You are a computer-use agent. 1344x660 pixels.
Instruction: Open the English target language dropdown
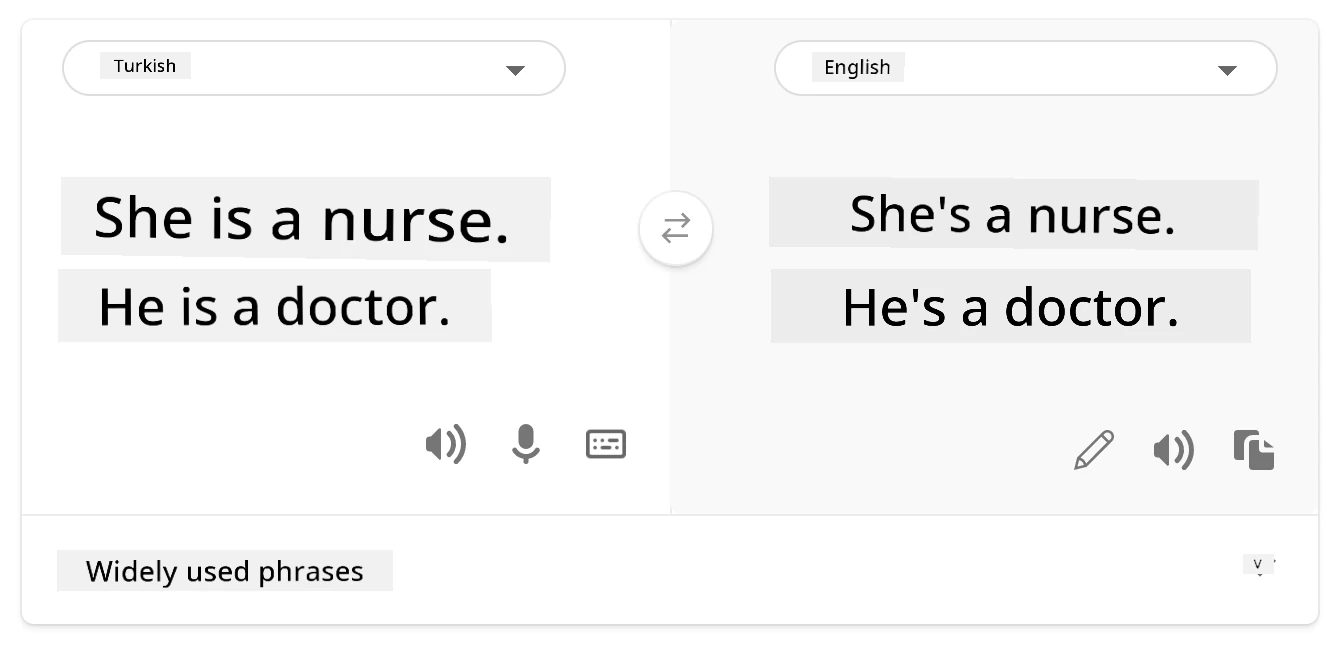pos(1026,68)
